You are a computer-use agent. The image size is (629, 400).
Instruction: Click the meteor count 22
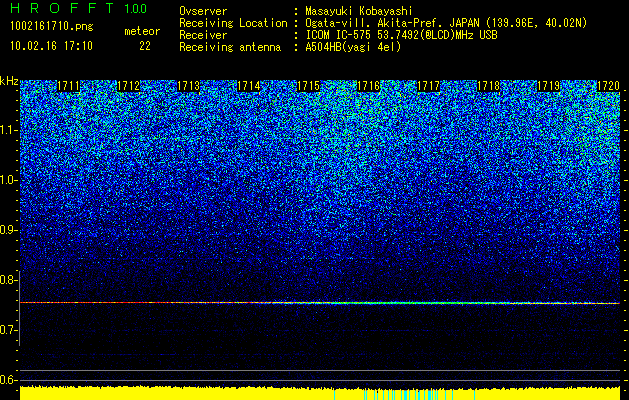point(145,46)
